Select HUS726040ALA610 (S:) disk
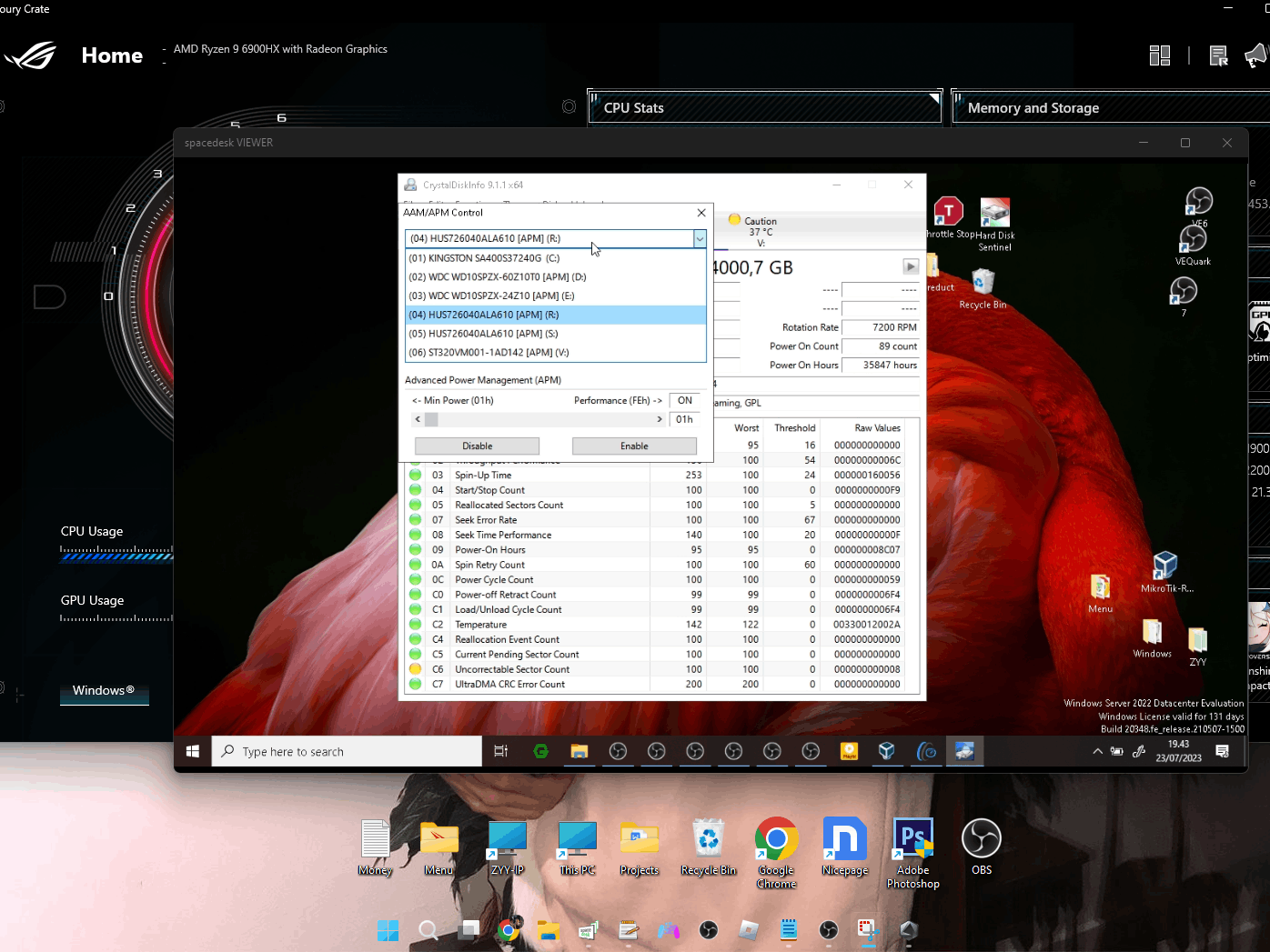Viewport: 1270px width, 952px height. point(555,334)
